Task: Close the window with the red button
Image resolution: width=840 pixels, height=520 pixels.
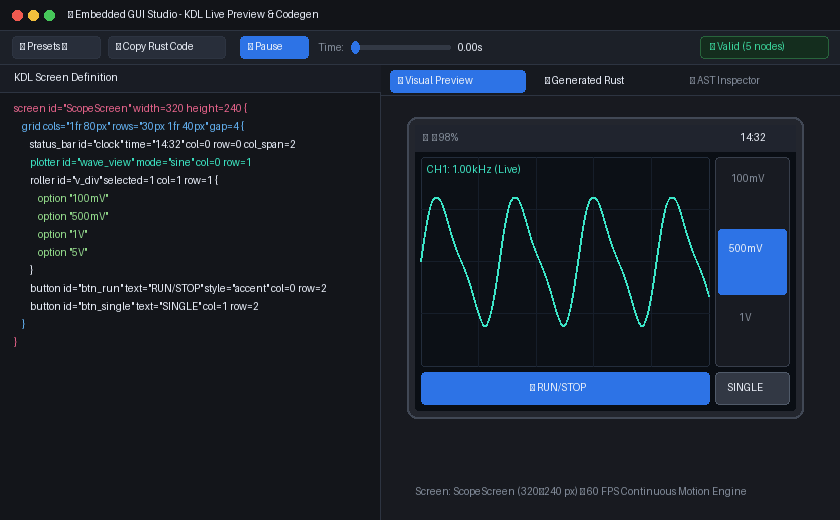Action: click(x=17, y=16)
